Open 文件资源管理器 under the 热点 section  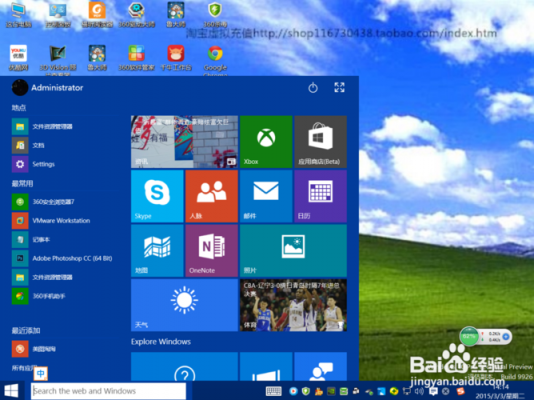42,127
